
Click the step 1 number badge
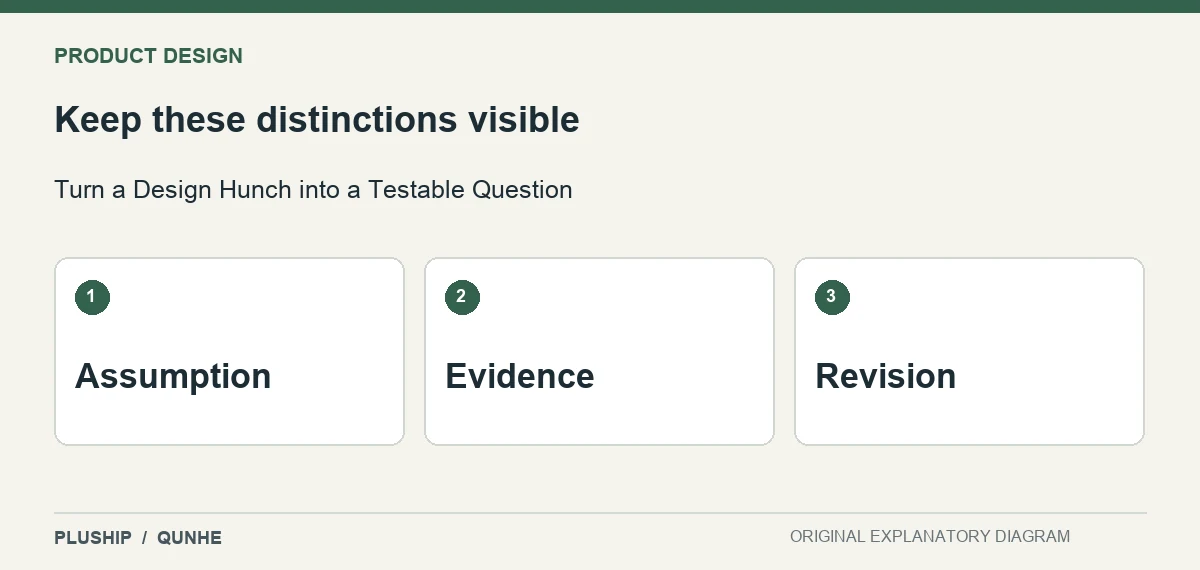coord(92,296)
